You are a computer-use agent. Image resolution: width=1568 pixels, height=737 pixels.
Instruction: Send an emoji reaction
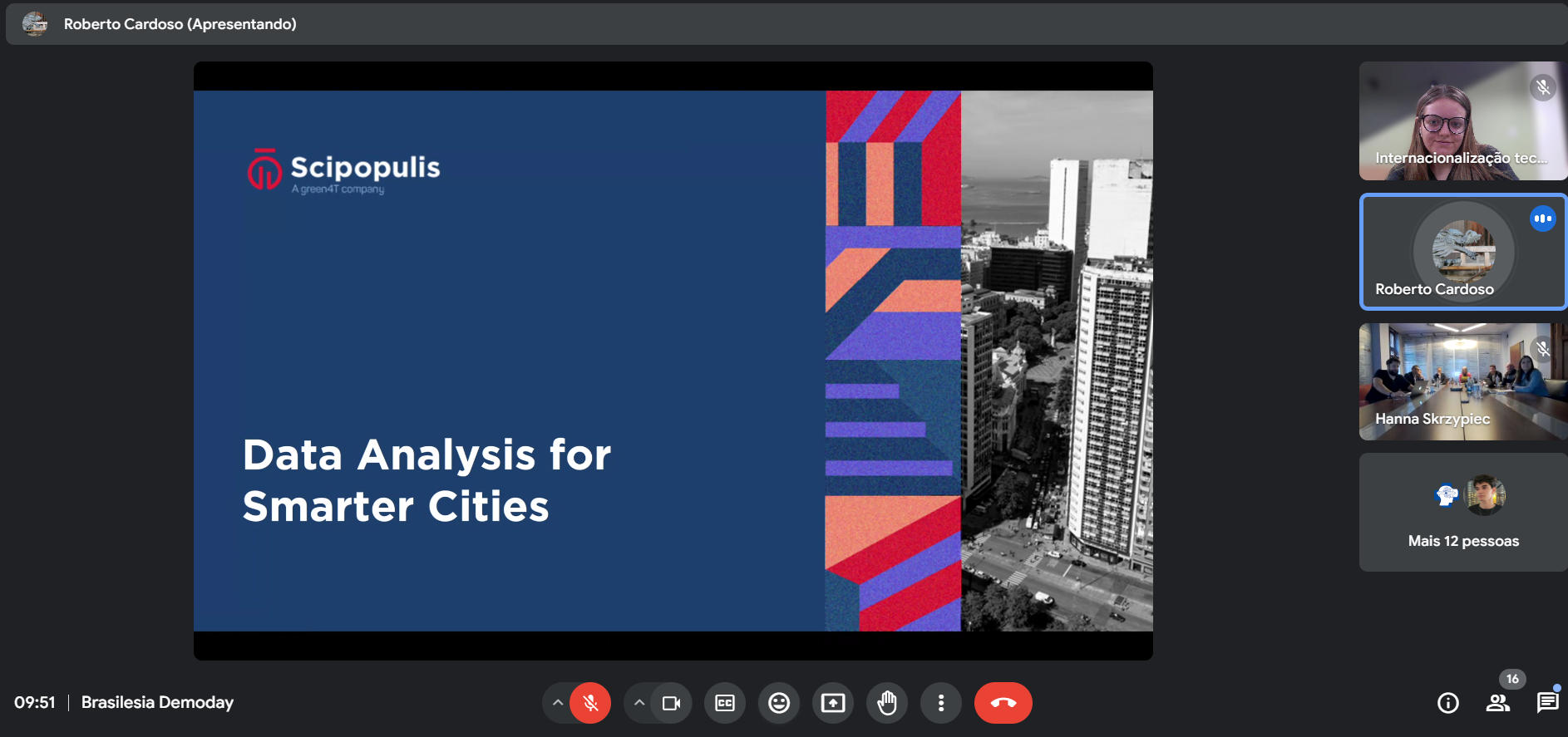pyautogui.click(x=779, y=703)
